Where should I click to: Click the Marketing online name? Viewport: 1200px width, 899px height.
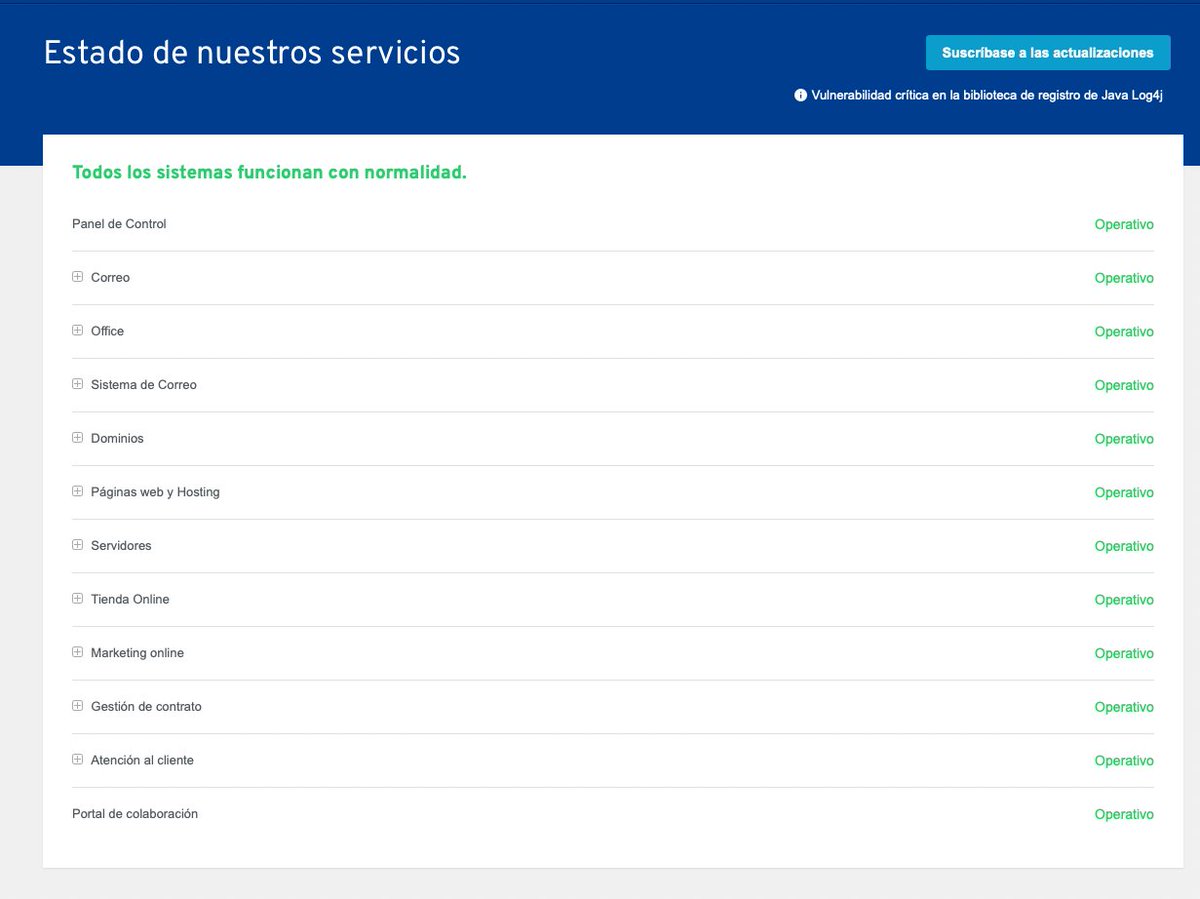pyautogui.click(x=137, y=653)
